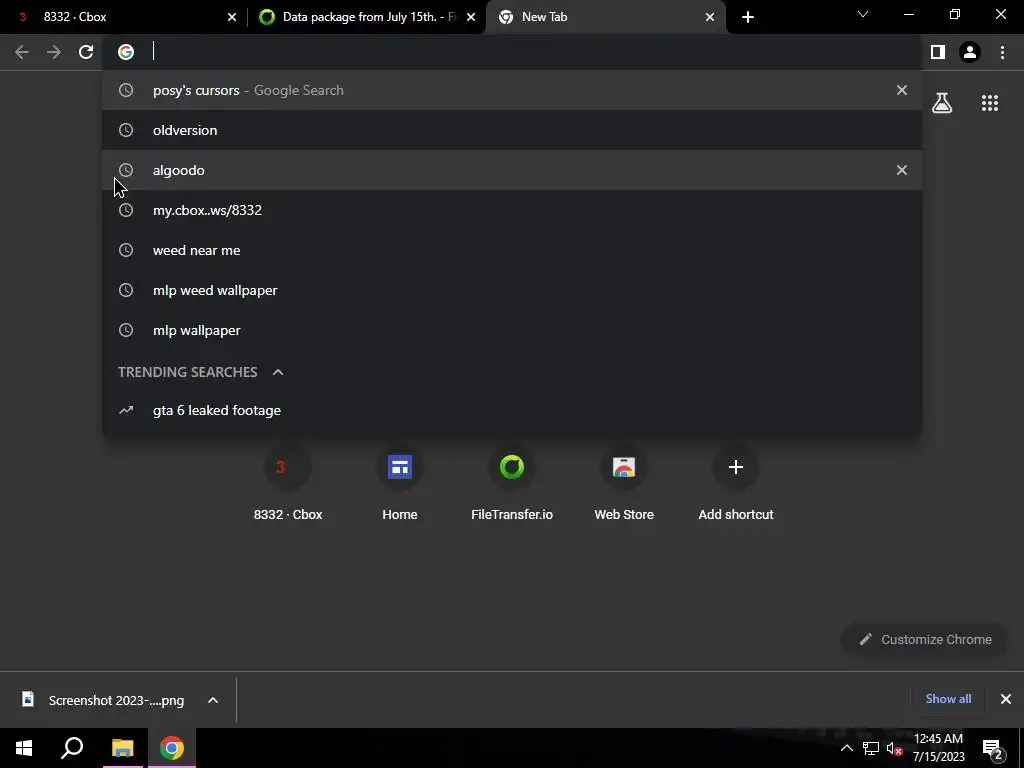Open the Chrome three-dot menu
This screenshot has height=768, width=1024.
coord(1002,52)
